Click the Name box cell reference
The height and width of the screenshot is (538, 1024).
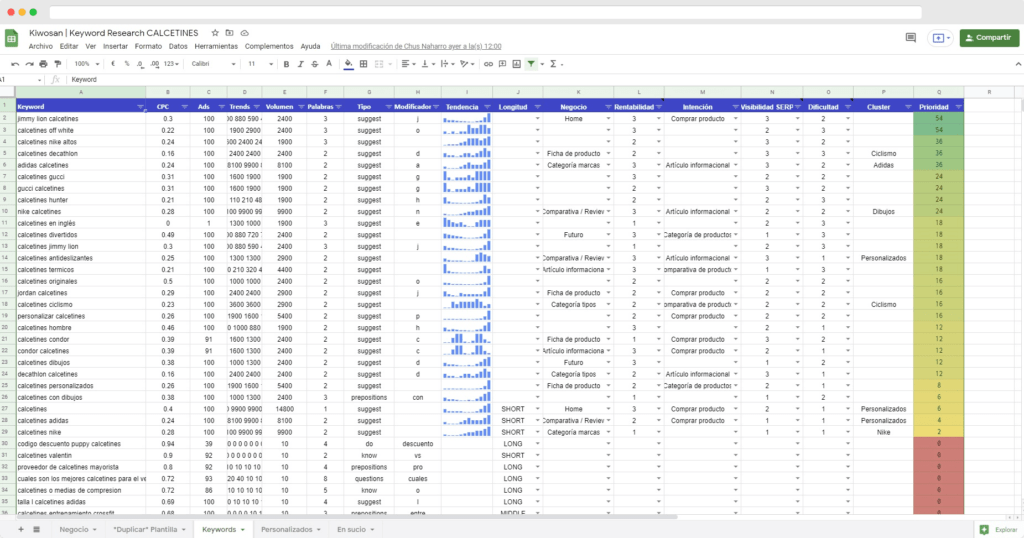click(20, 80)
